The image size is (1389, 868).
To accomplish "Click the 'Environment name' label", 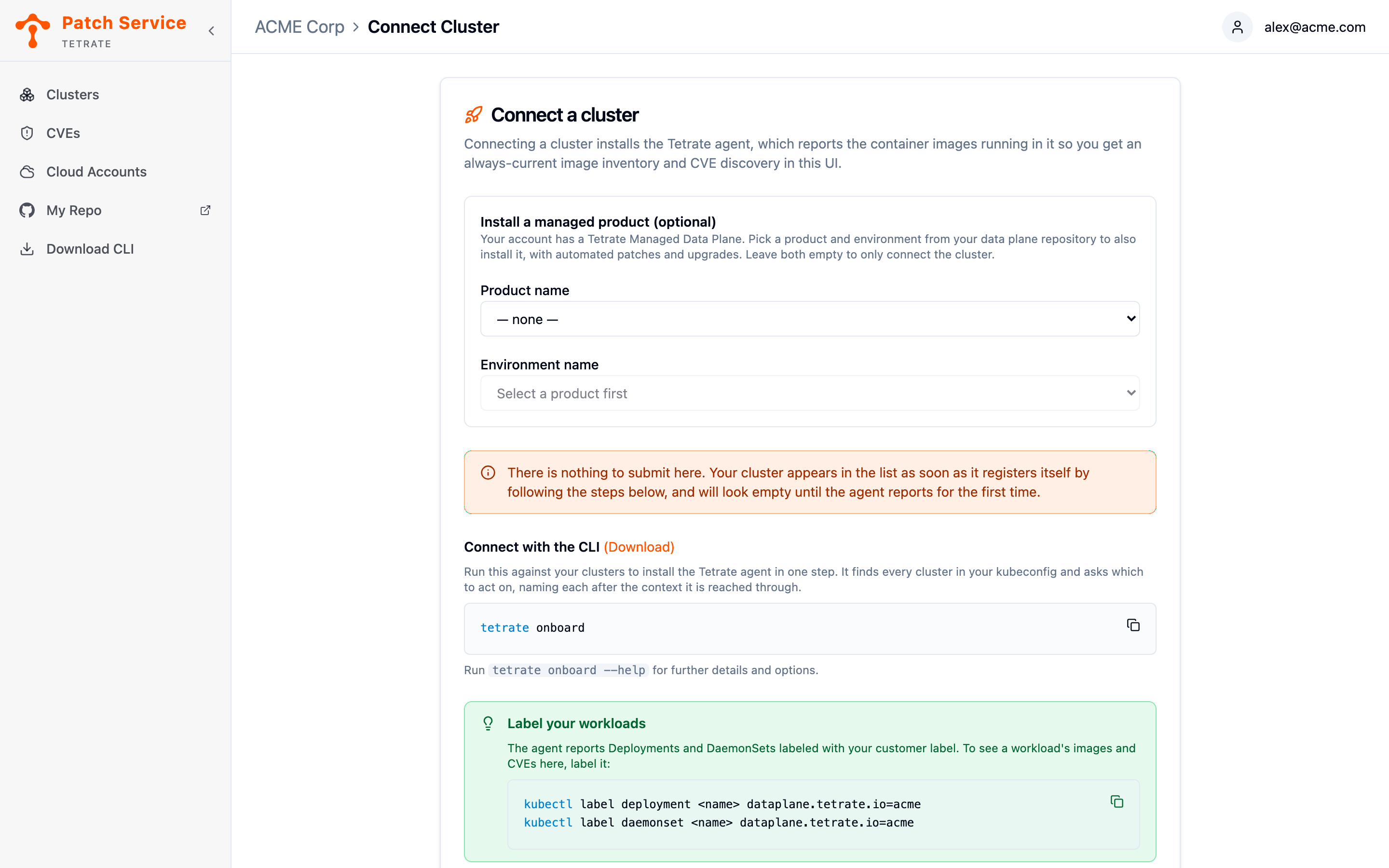I will pyautogui.click(x=539, y=365).
